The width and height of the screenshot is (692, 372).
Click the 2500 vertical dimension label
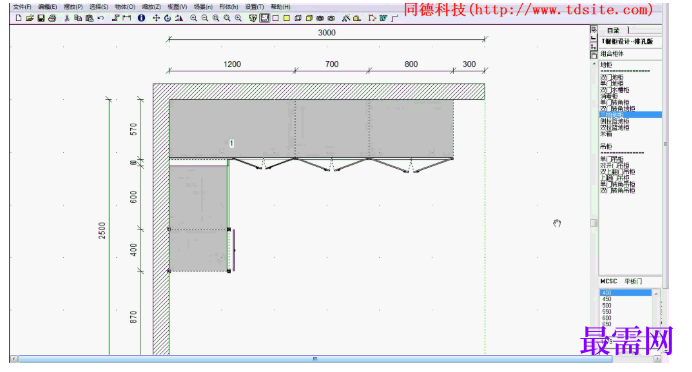102,231
